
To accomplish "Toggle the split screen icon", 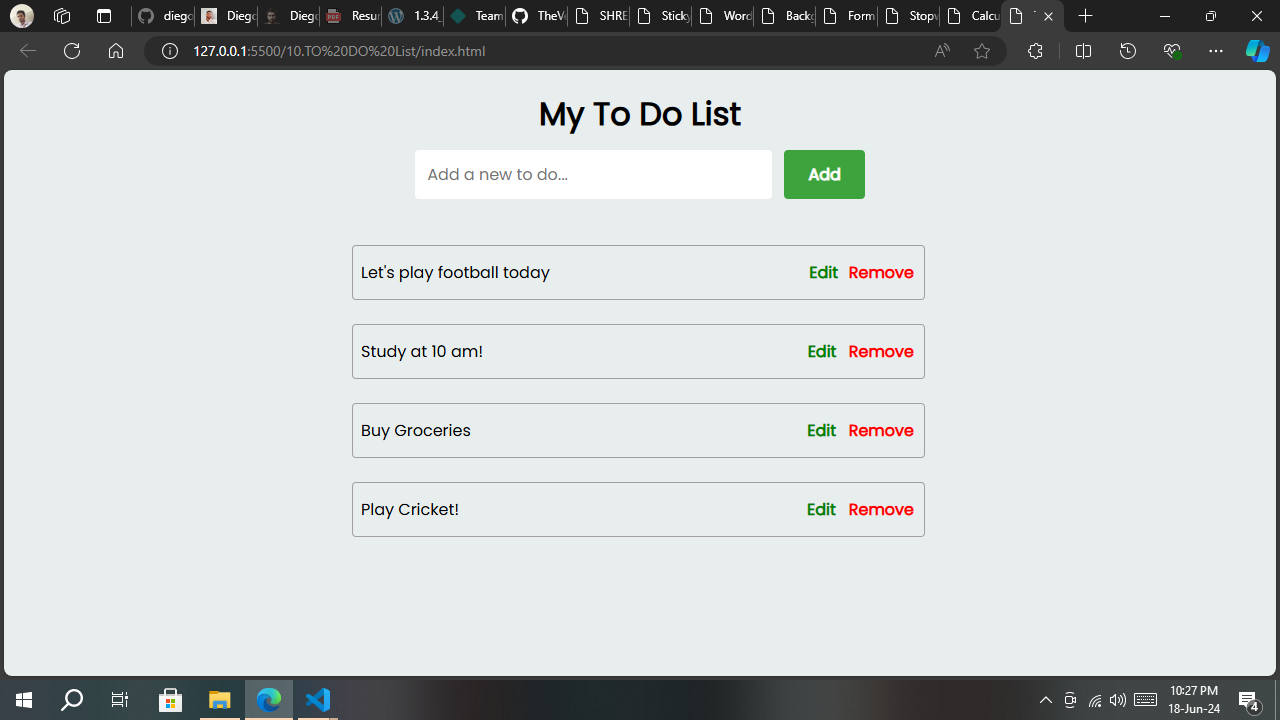I will (1083, 51).
